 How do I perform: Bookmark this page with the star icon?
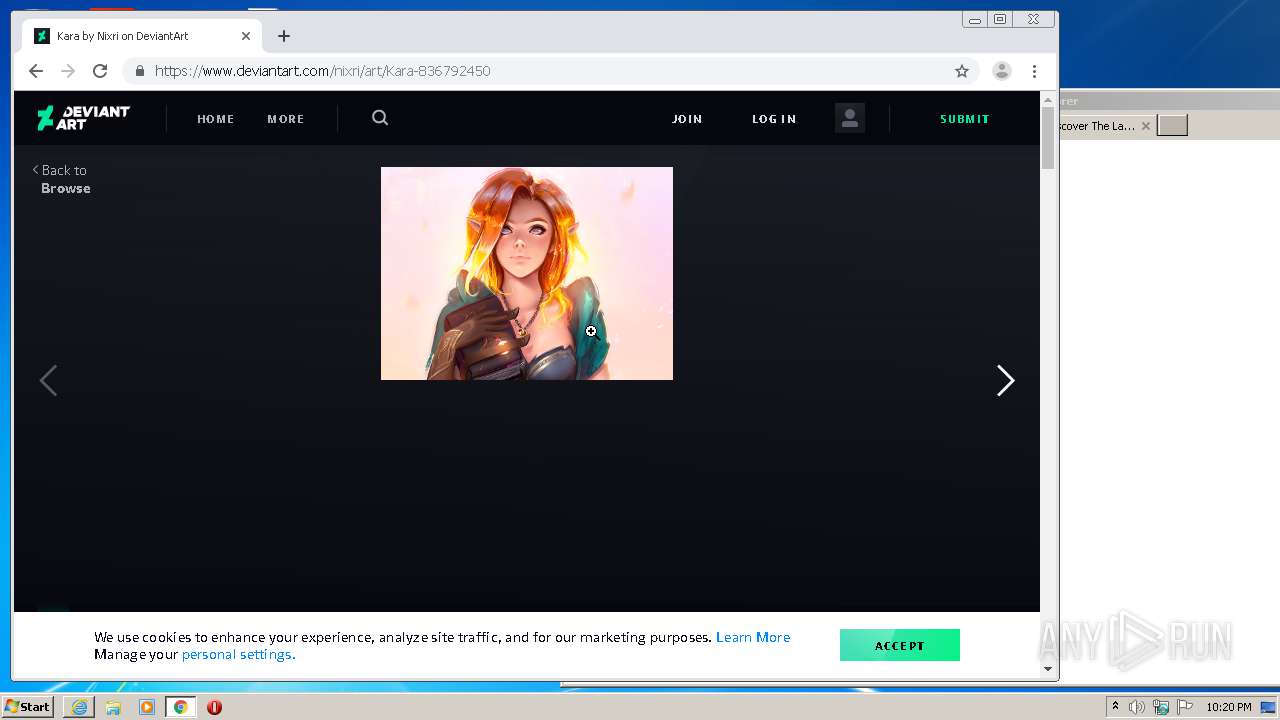[962, 71]
